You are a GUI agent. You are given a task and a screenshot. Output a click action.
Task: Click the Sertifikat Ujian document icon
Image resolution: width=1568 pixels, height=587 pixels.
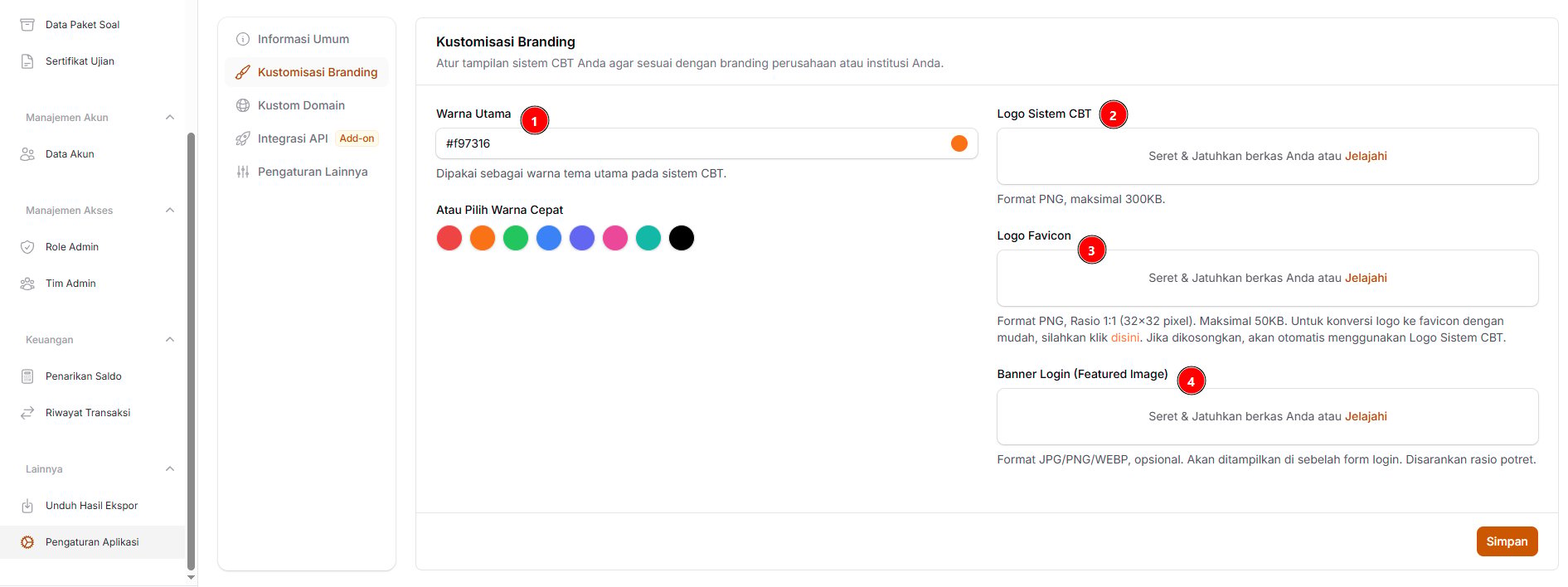click(x=27, y=61)
